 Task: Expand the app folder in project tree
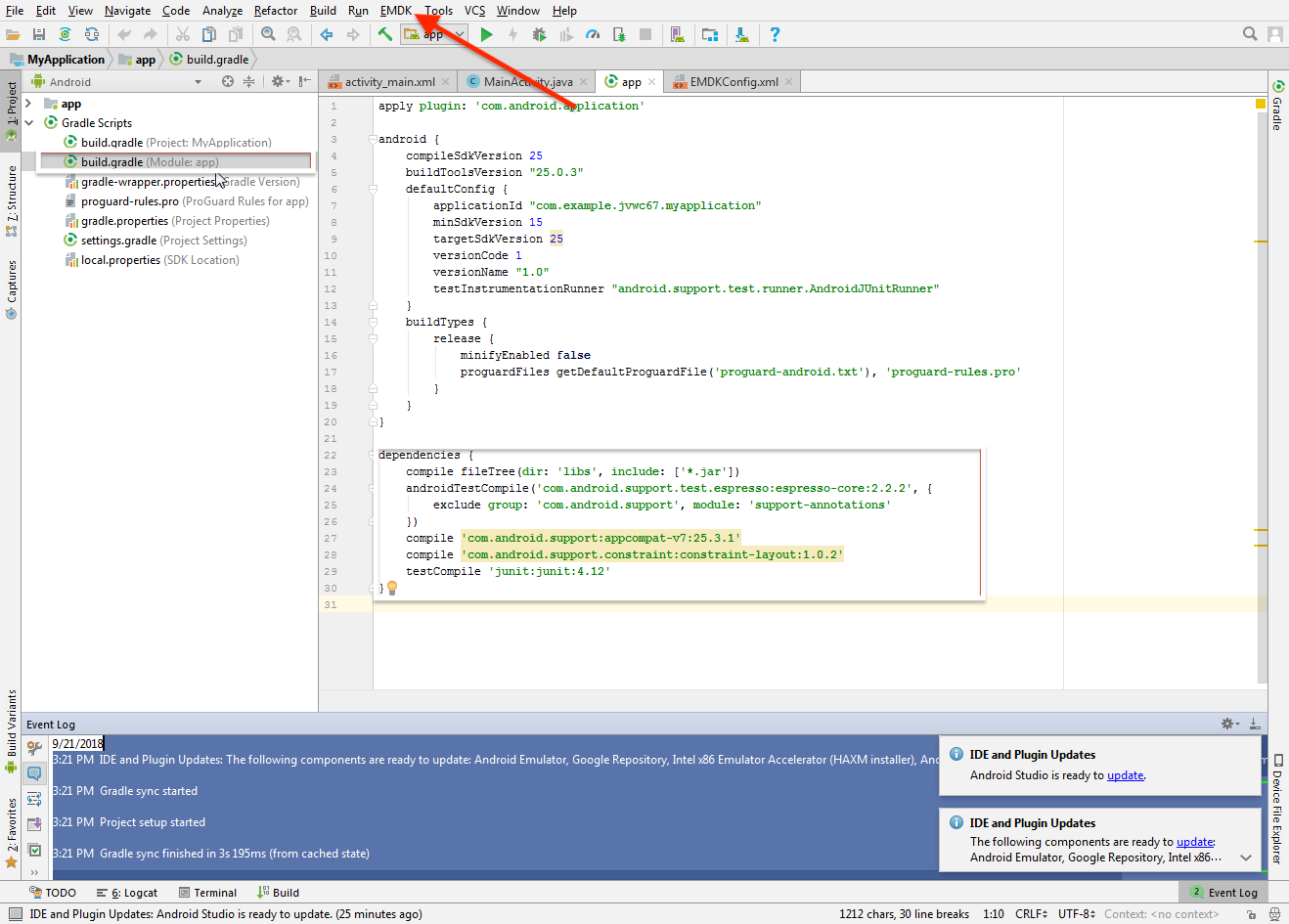(29, 104)
